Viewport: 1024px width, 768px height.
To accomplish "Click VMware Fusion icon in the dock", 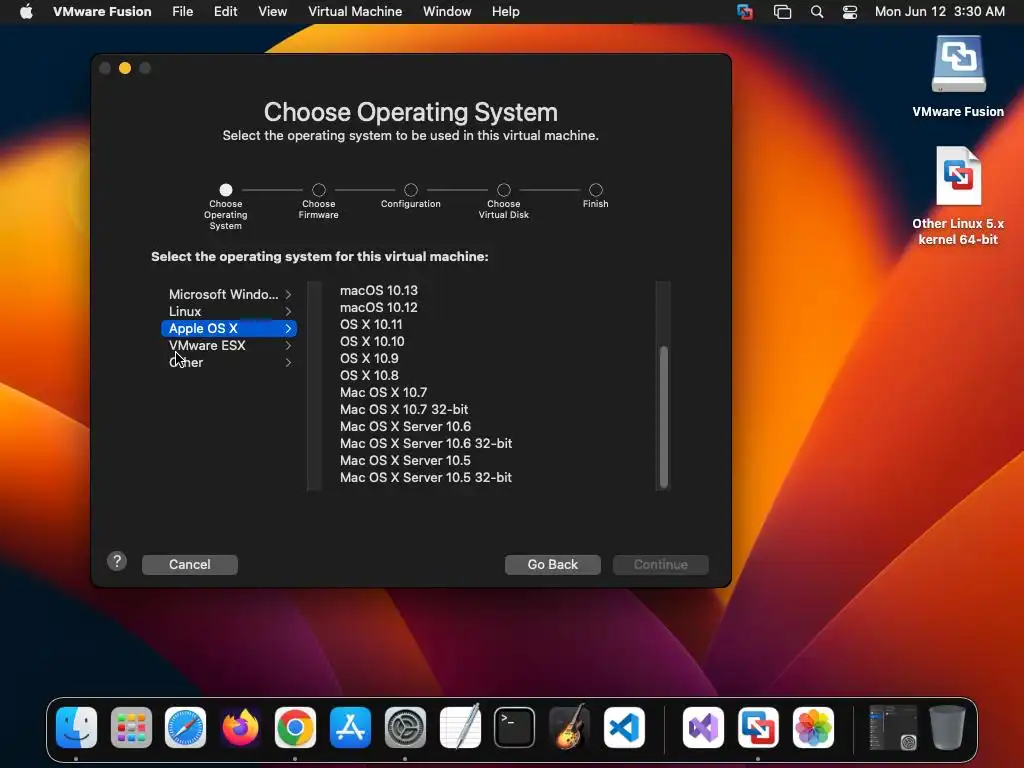I will tap(758, 727).
